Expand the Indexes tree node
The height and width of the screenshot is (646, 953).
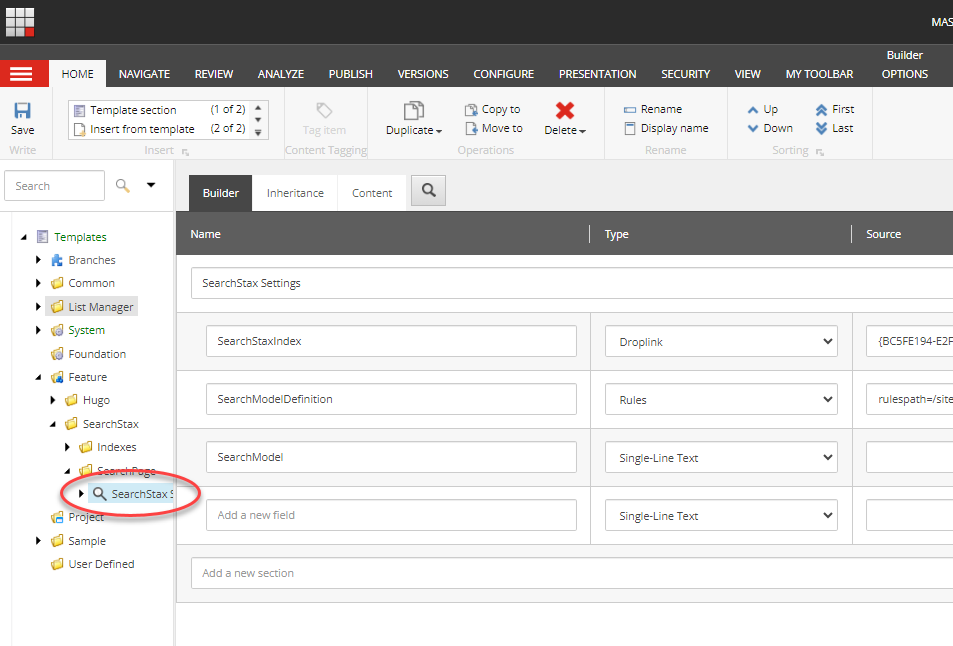tap(67, 447)
